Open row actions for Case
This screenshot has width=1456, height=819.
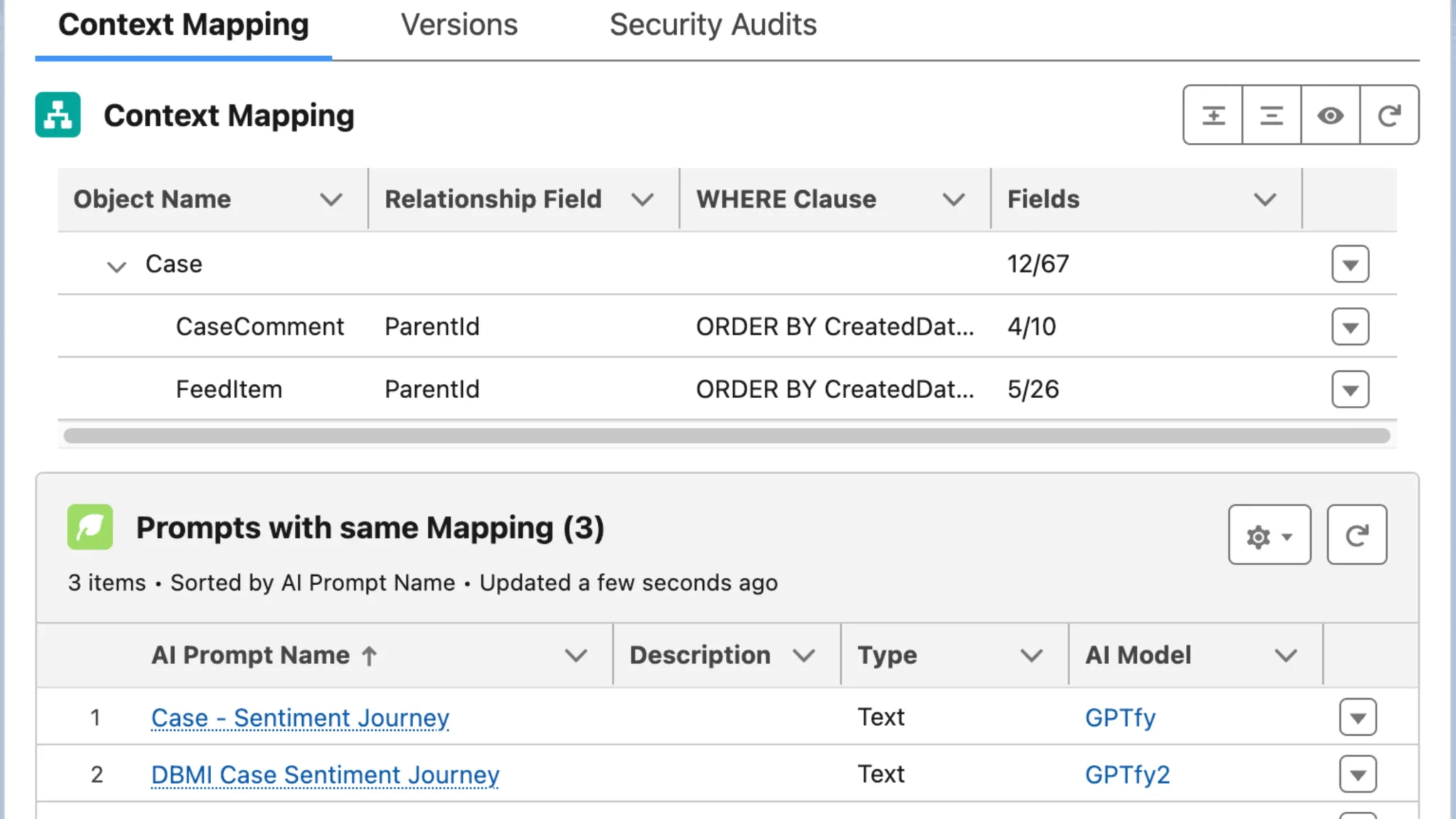point(1350,264)
